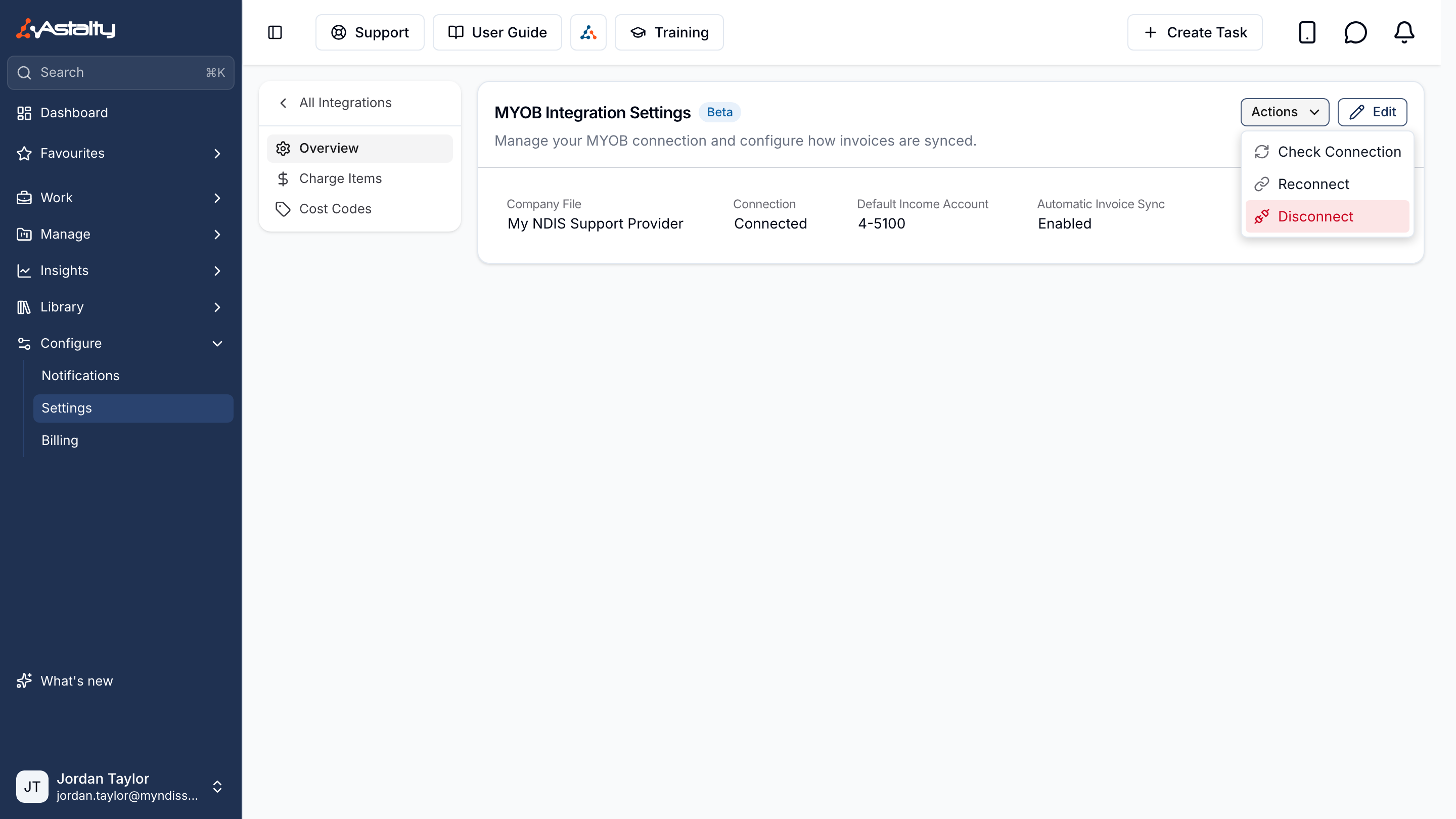Screen dimensions: 1456x819
Task: Open the Settings submenu item
Action: tap(133, 408)
